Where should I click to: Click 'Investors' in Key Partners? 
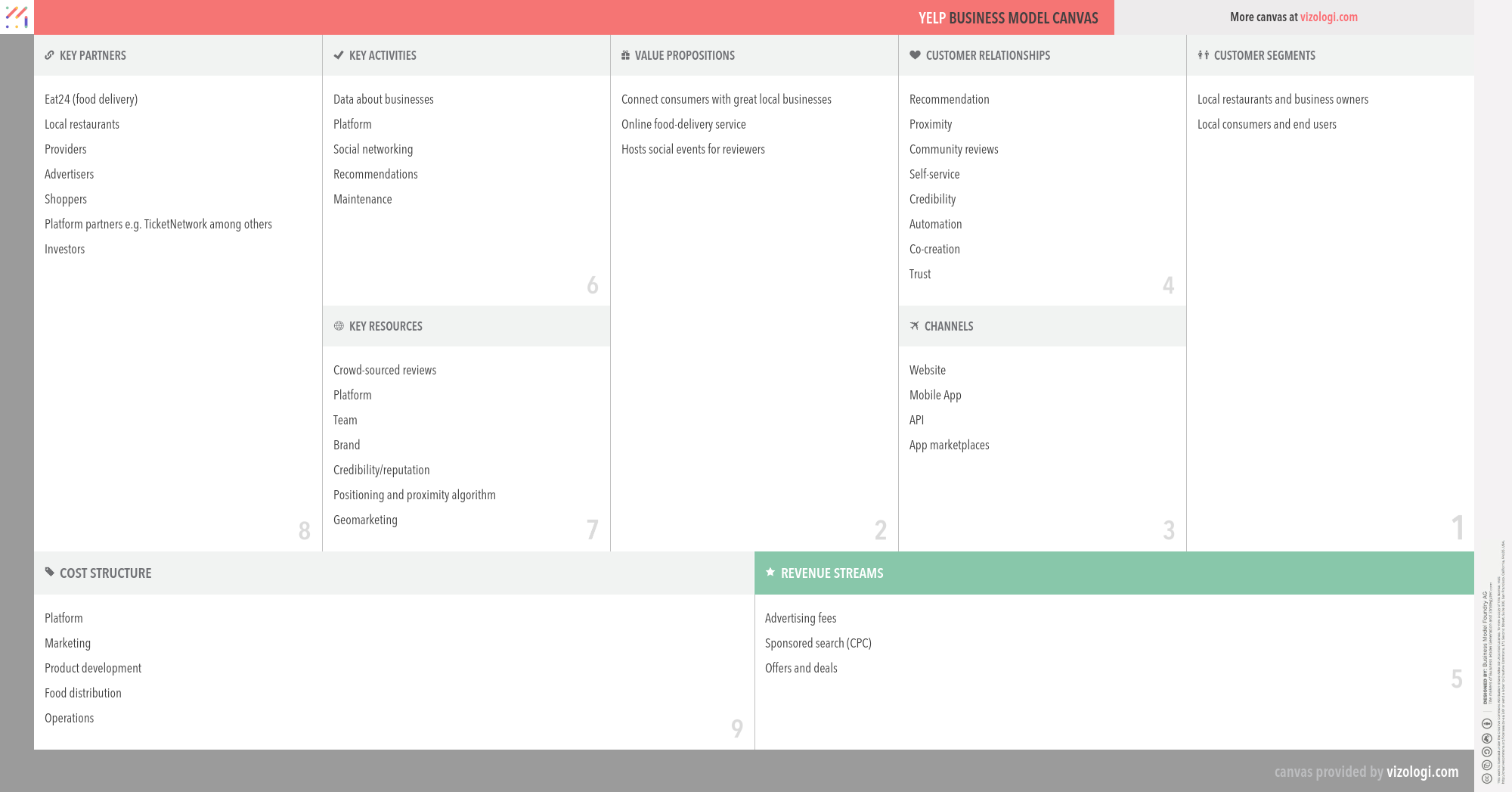tap(64, 249)
